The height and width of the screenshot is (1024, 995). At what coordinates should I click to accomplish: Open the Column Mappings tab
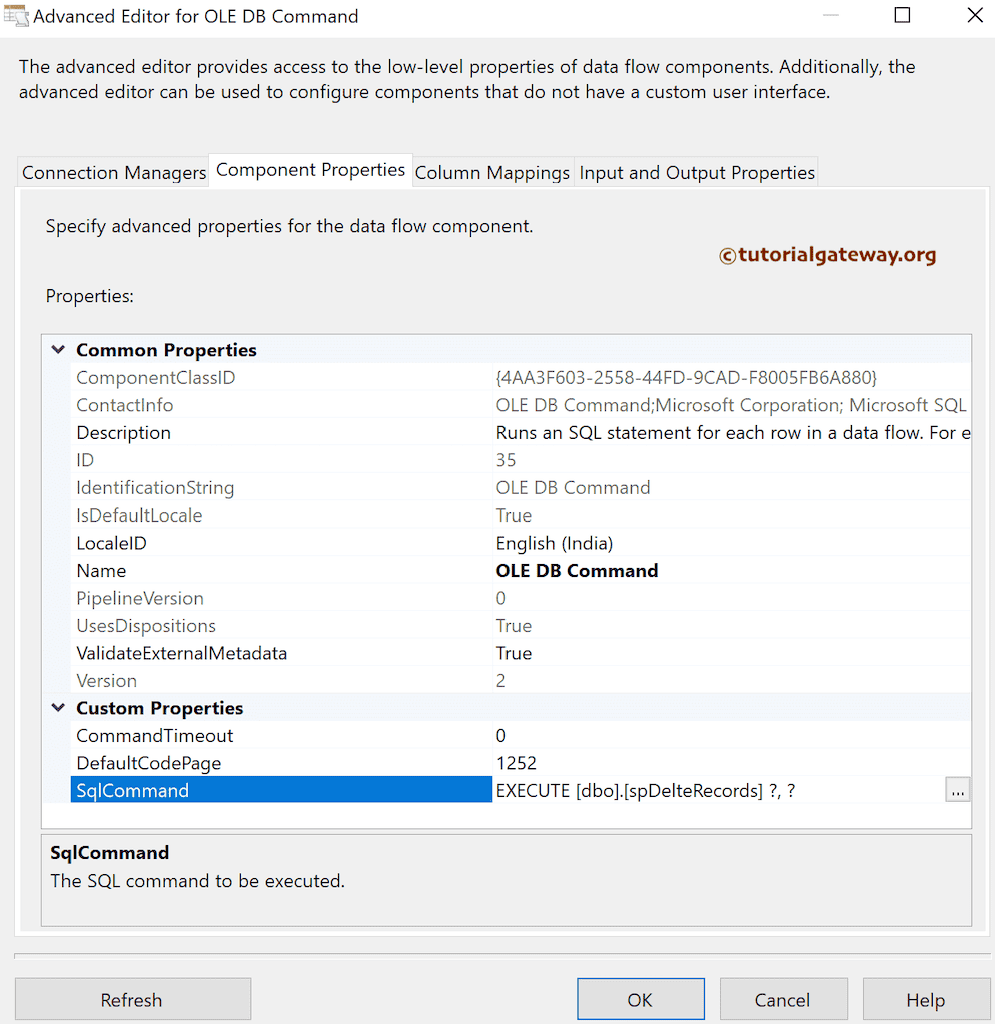tap(492, 172)
